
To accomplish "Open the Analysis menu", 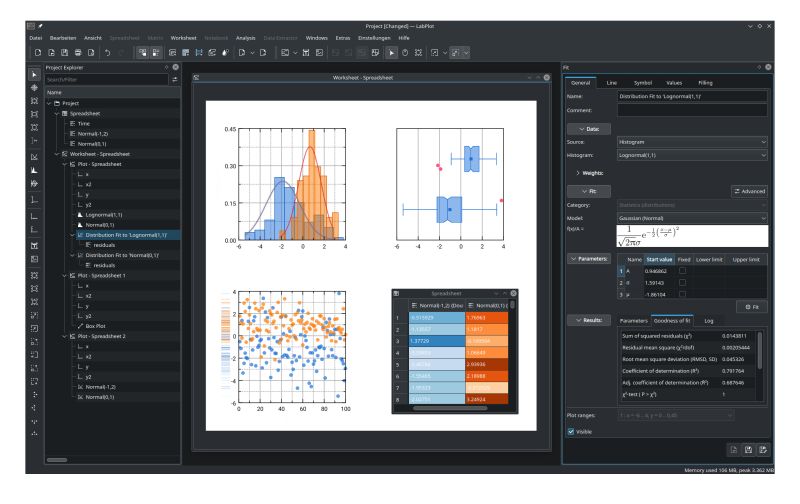I will 245,37.
